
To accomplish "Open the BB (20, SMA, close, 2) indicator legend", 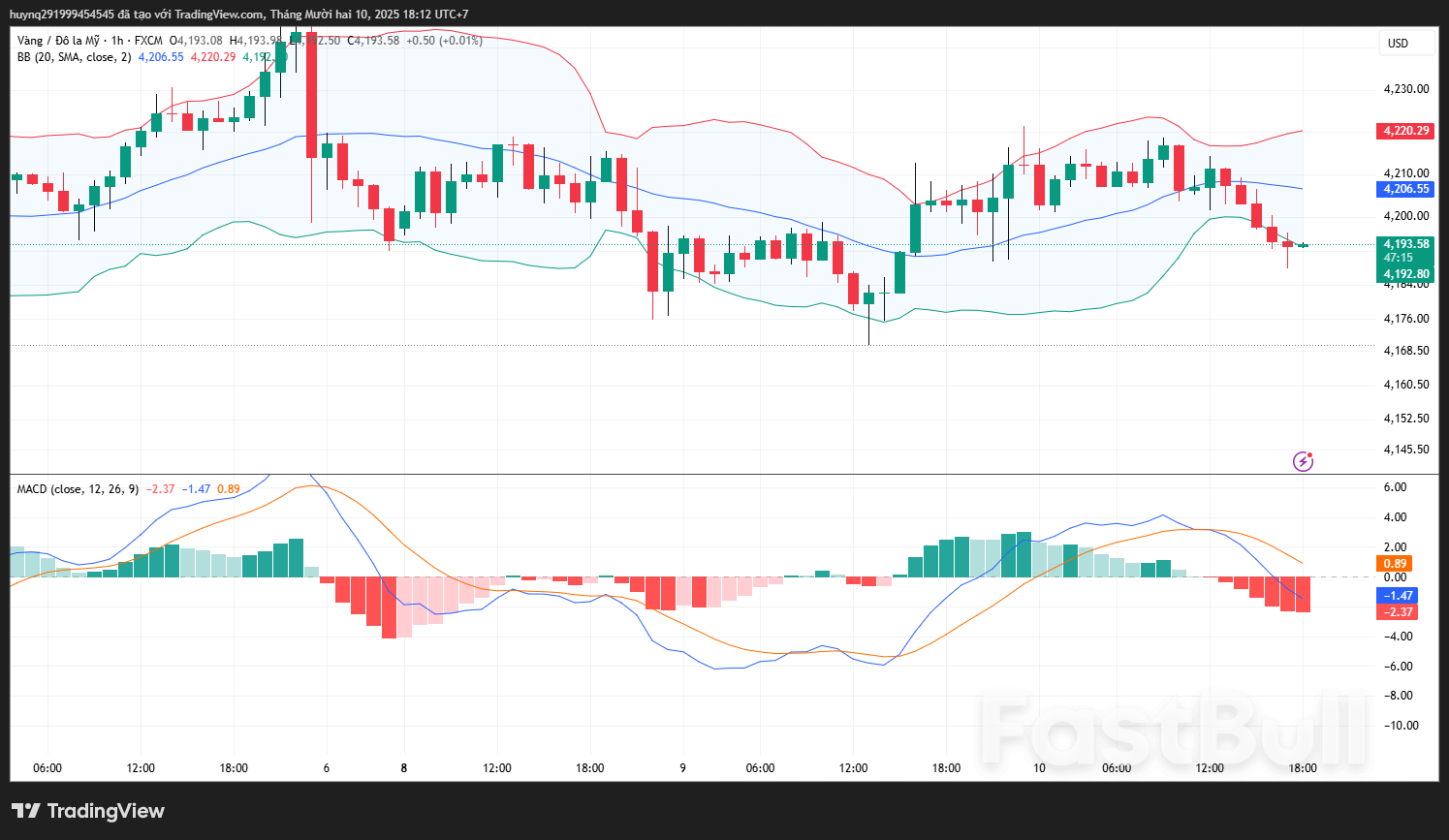I will pyautogui.click(x=74, y=57).
